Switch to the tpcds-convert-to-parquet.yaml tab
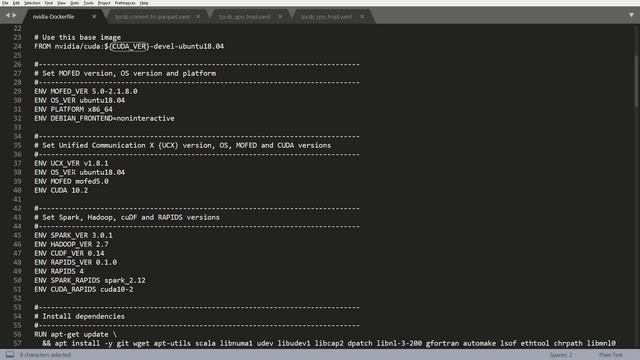 152,17
